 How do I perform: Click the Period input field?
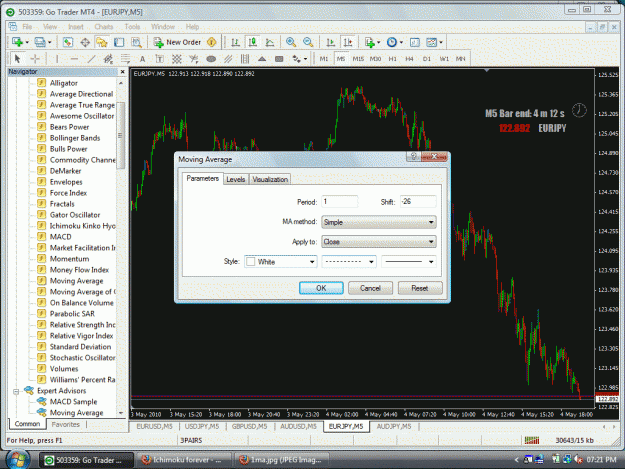(340, 202)
